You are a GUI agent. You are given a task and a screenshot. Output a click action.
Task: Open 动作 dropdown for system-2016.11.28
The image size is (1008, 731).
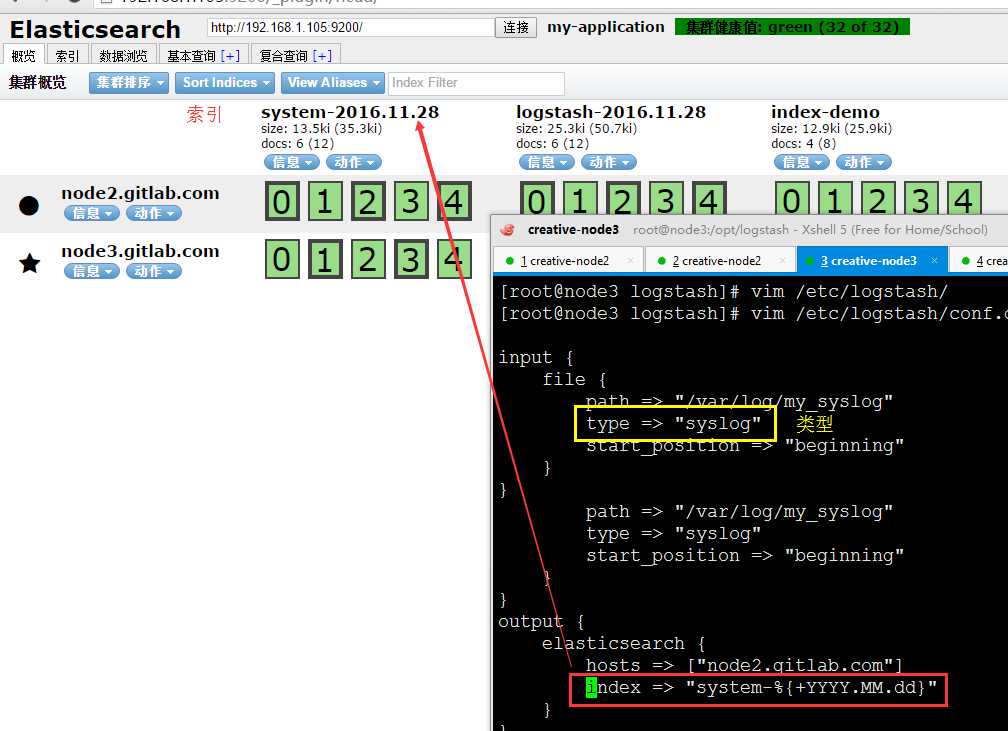(354, 162)
